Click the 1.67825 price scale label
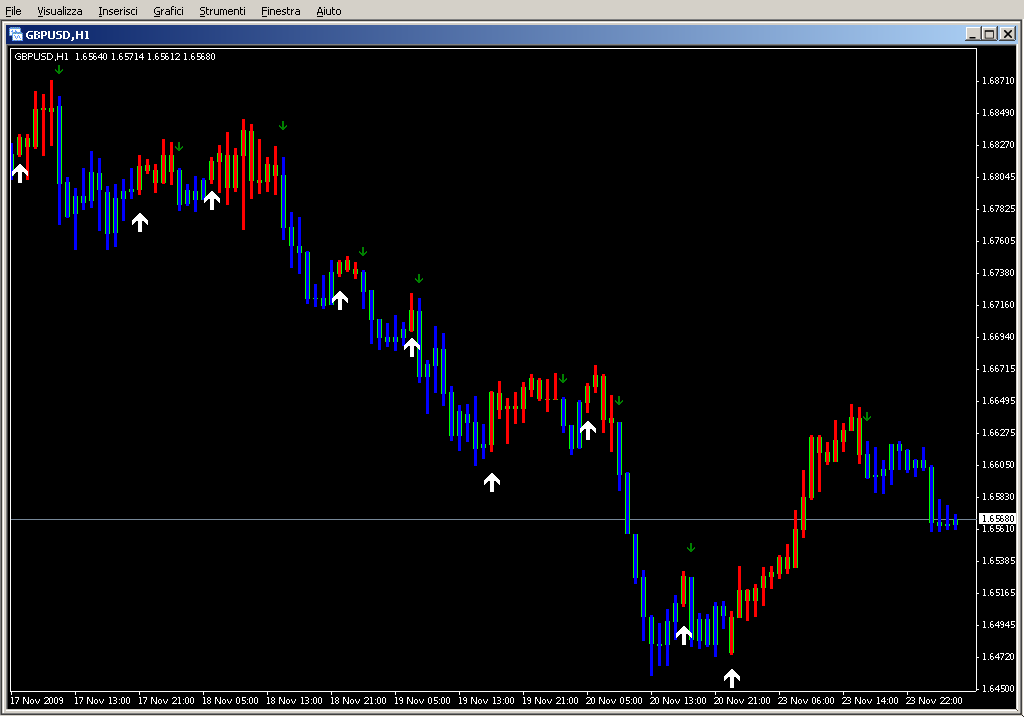The width and height of the screenshot is (1024, 717). click(x=999, y=209)
